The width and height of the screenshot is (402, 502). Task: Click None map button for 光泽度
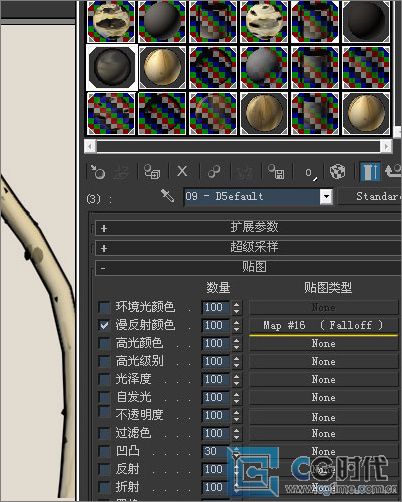[323, 379]
